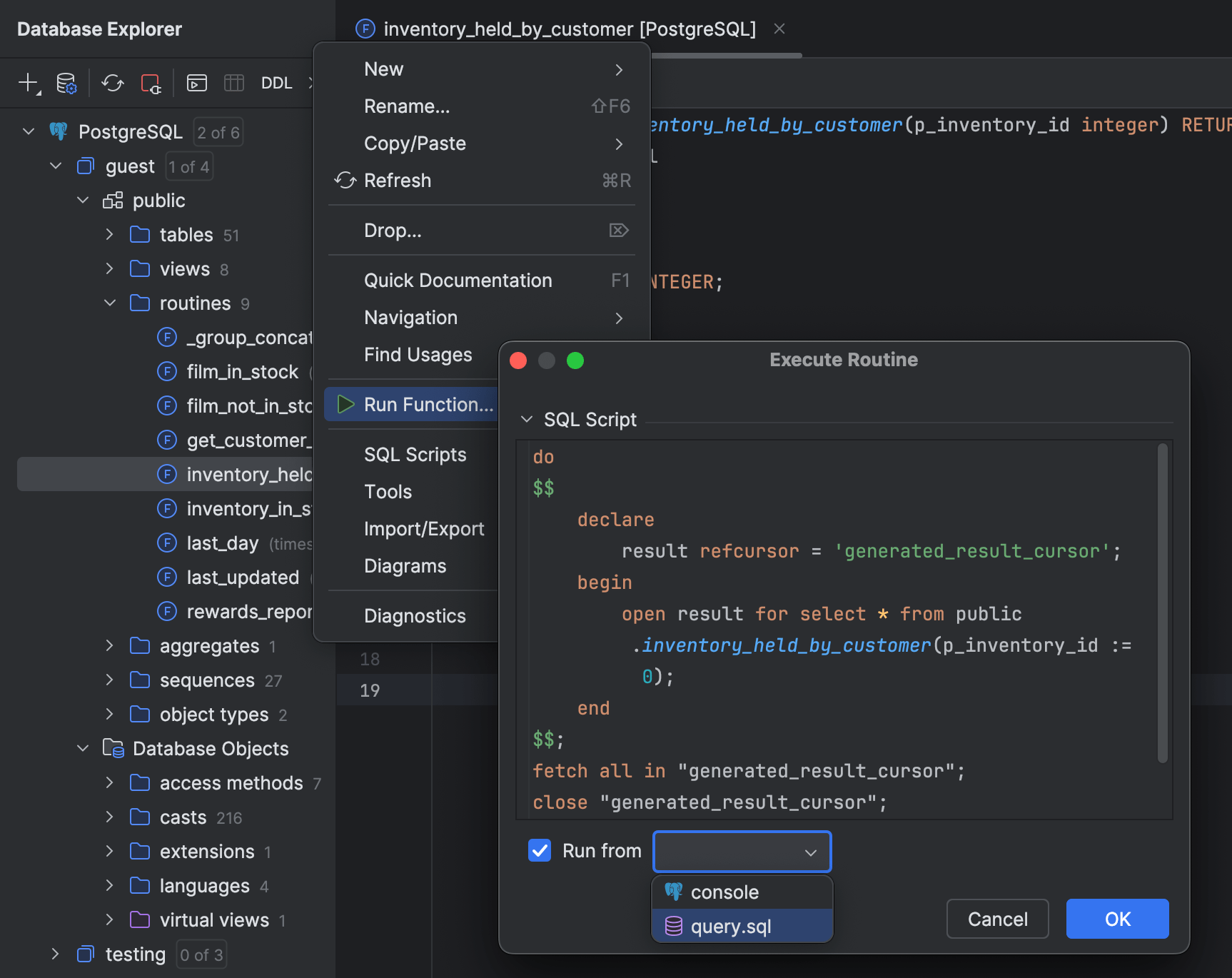Close the inventory_held_by_customer editor tab

point(779,29)
